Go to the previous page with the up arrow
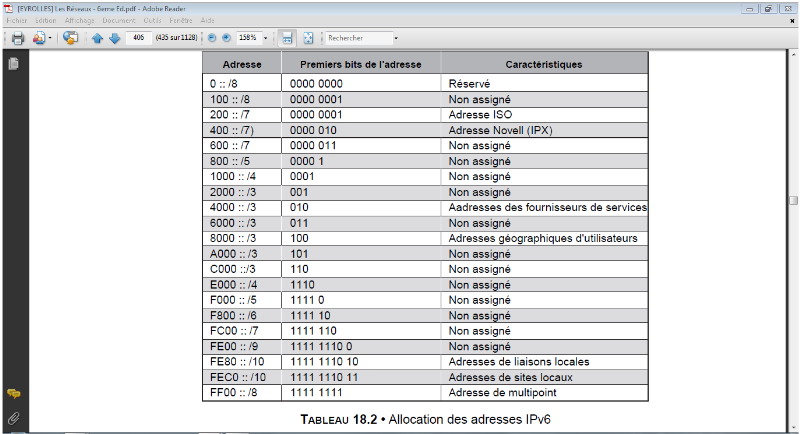This screenshot has width=800, height=434. point(97,38)
